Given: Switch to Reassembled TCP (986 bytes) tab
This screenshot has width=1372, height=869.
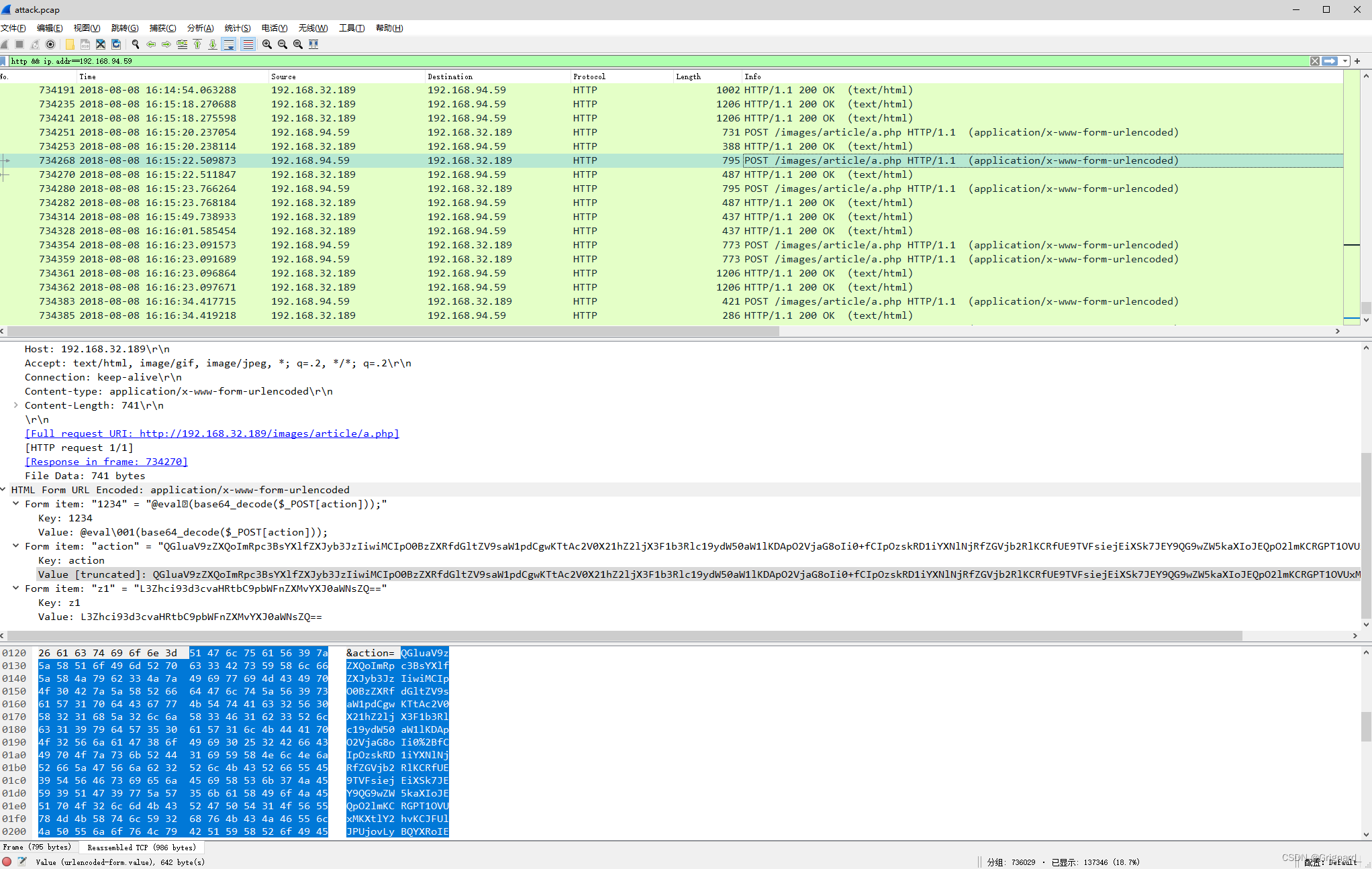Looking at the screenshot, I should click(x=142, y=847).
